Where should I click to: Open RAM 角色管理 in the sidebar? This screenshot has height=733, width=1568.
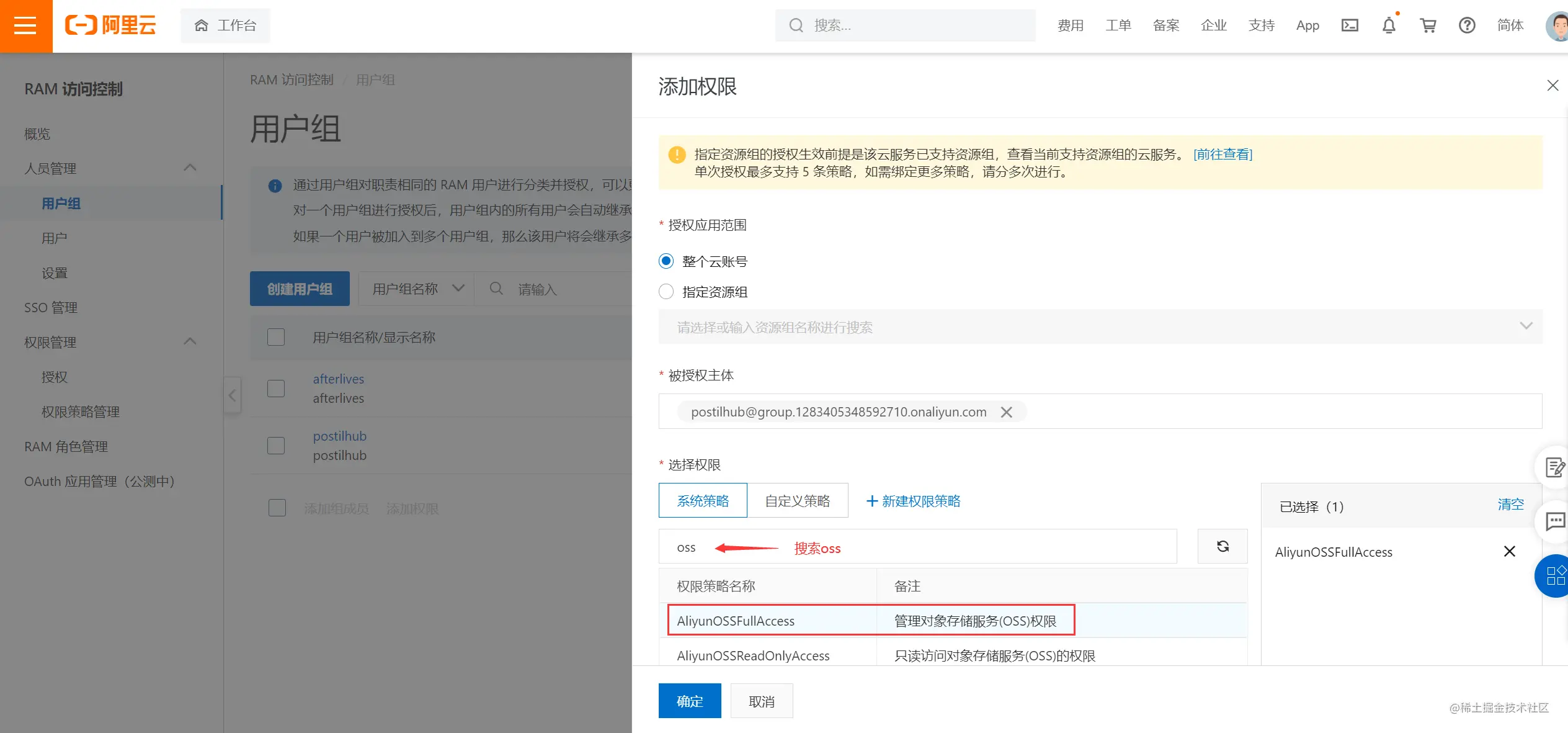(66, 446)
